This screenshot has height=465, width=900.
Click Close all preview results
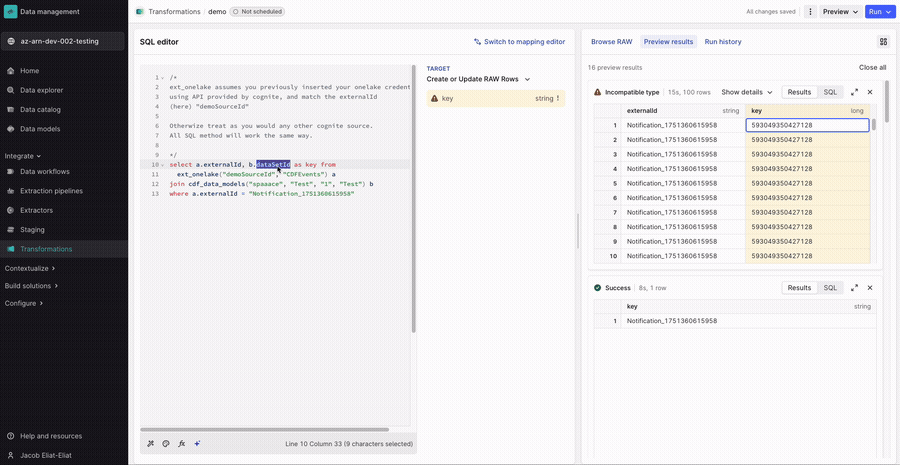point(872,67)
